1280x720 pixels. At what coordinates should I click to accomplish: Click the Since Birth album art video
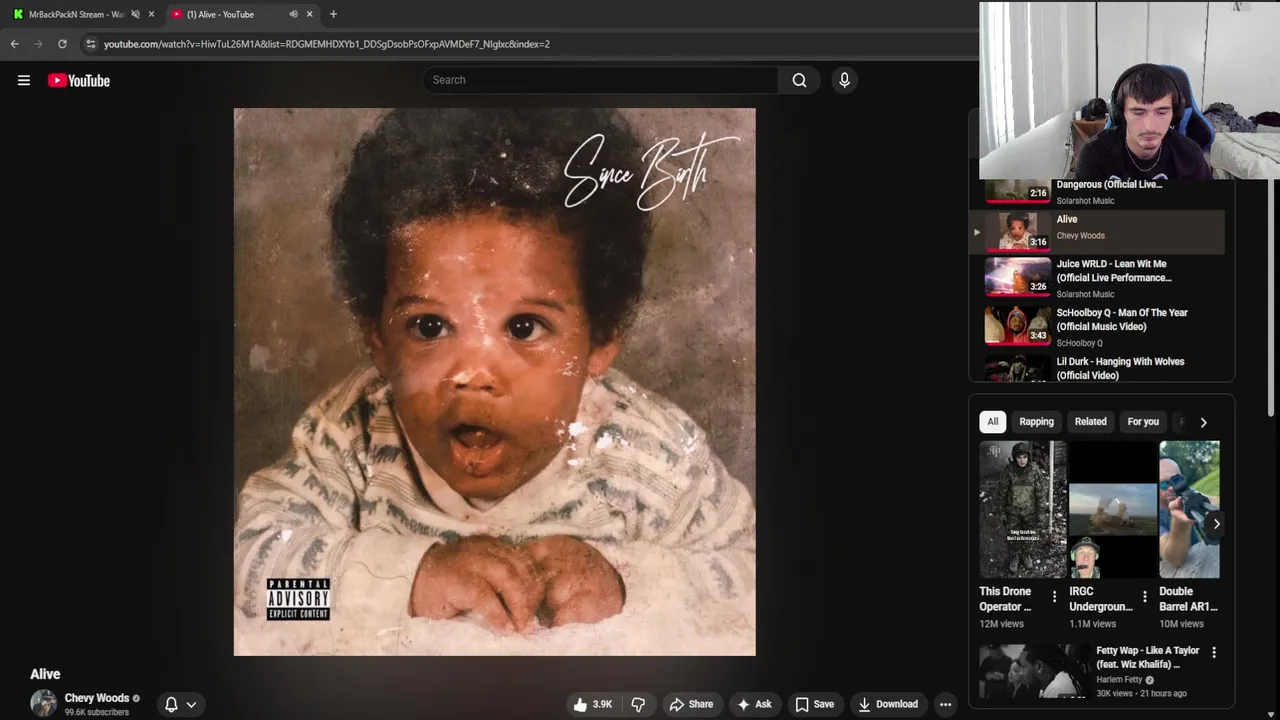pyautogui.click(x=494, y=382)
